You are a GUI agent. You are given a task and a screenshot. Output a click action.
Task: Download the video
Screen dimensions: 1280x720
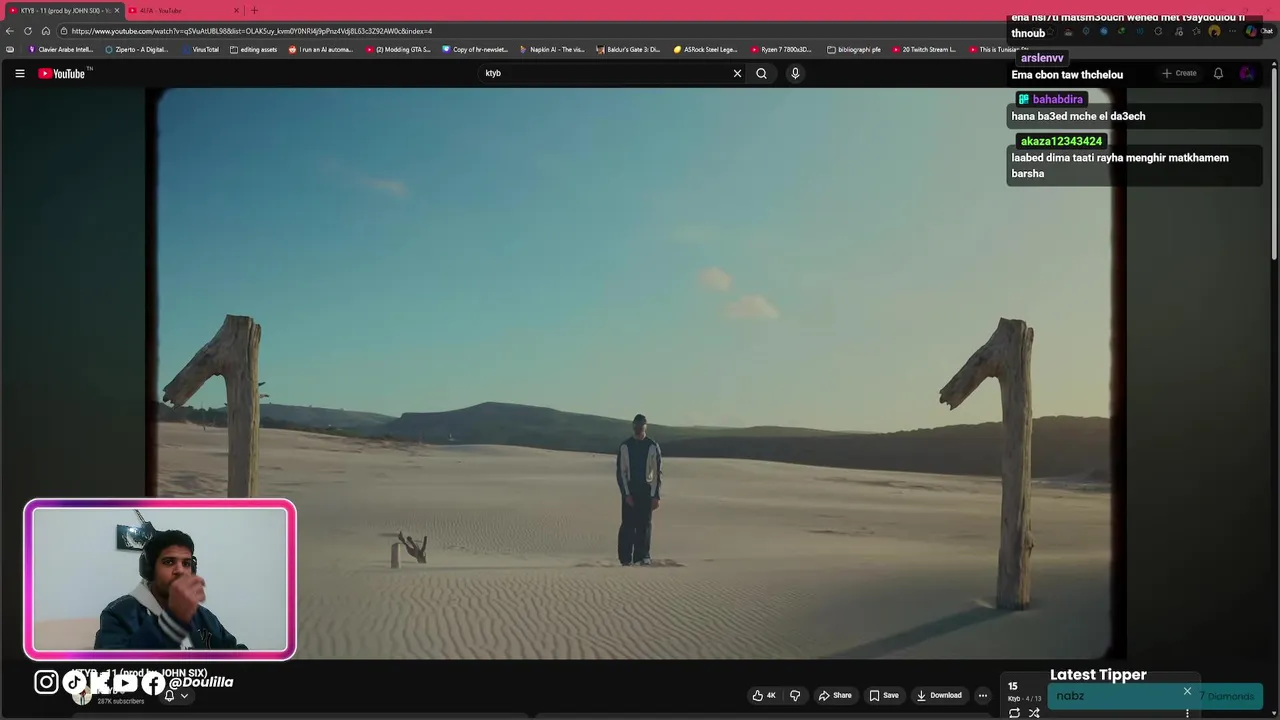[940, 695]
